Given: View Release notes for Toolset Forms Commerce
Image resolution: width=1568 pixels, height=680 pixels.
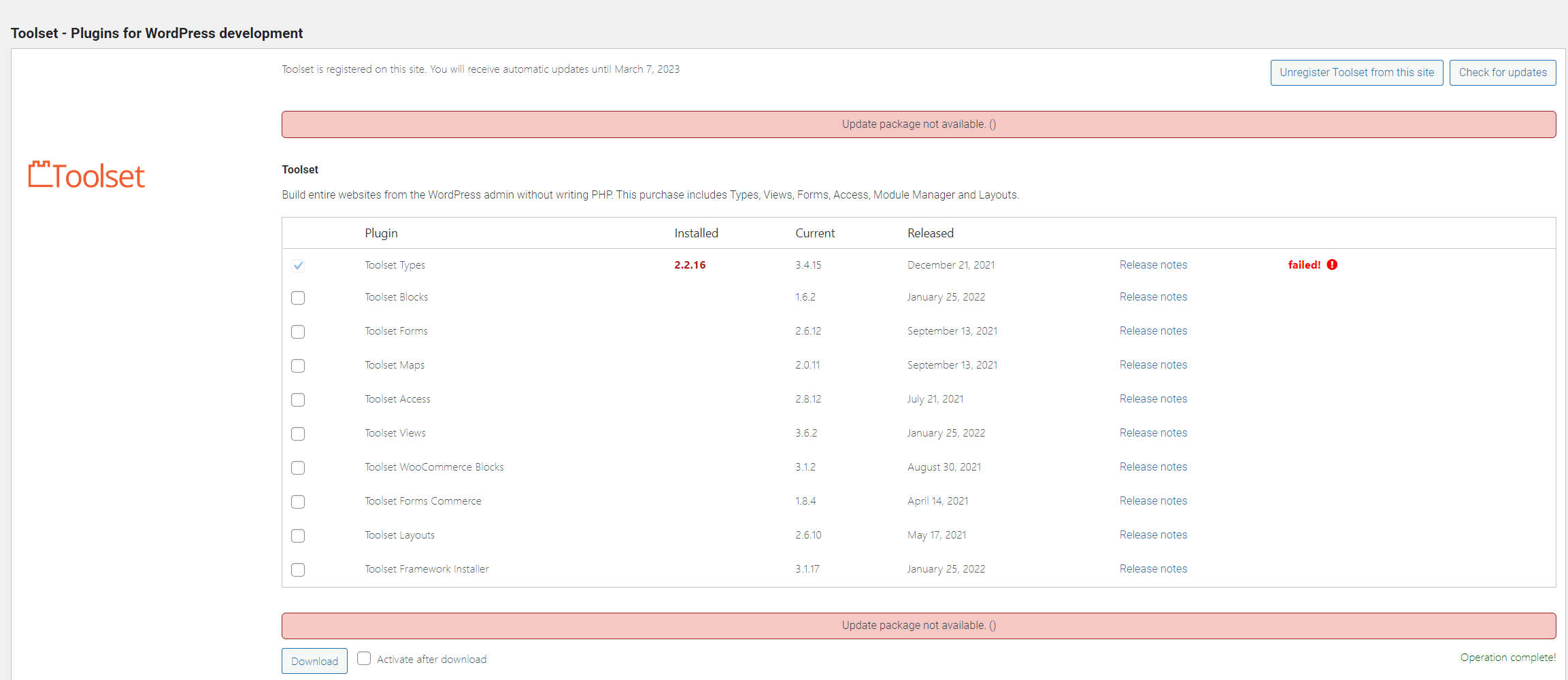Looking at the screenshot, I should point(1153,501).
